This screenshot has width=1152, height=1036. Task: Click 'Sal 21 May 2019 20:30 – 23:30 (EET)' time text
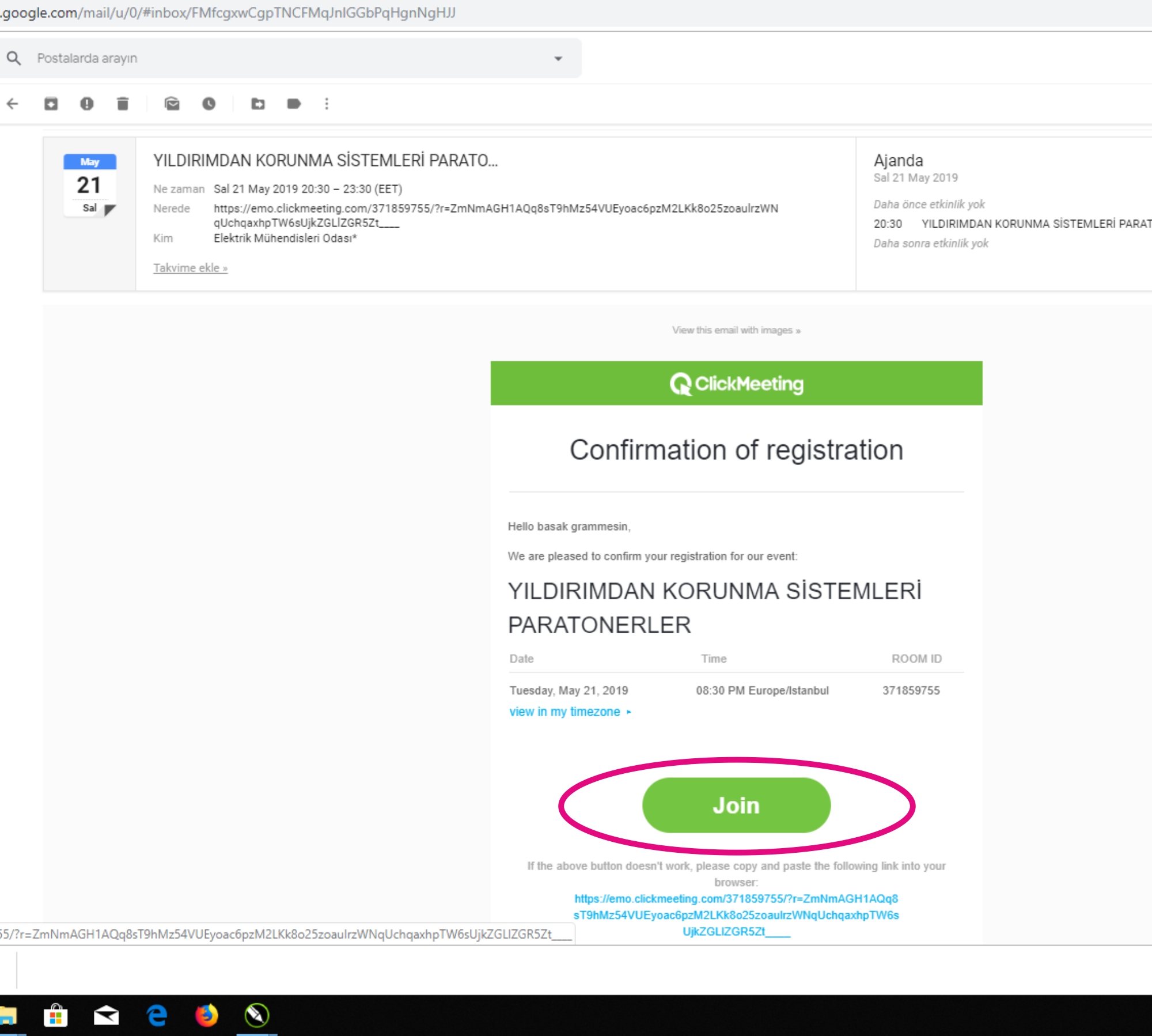[x=308, y=189]
